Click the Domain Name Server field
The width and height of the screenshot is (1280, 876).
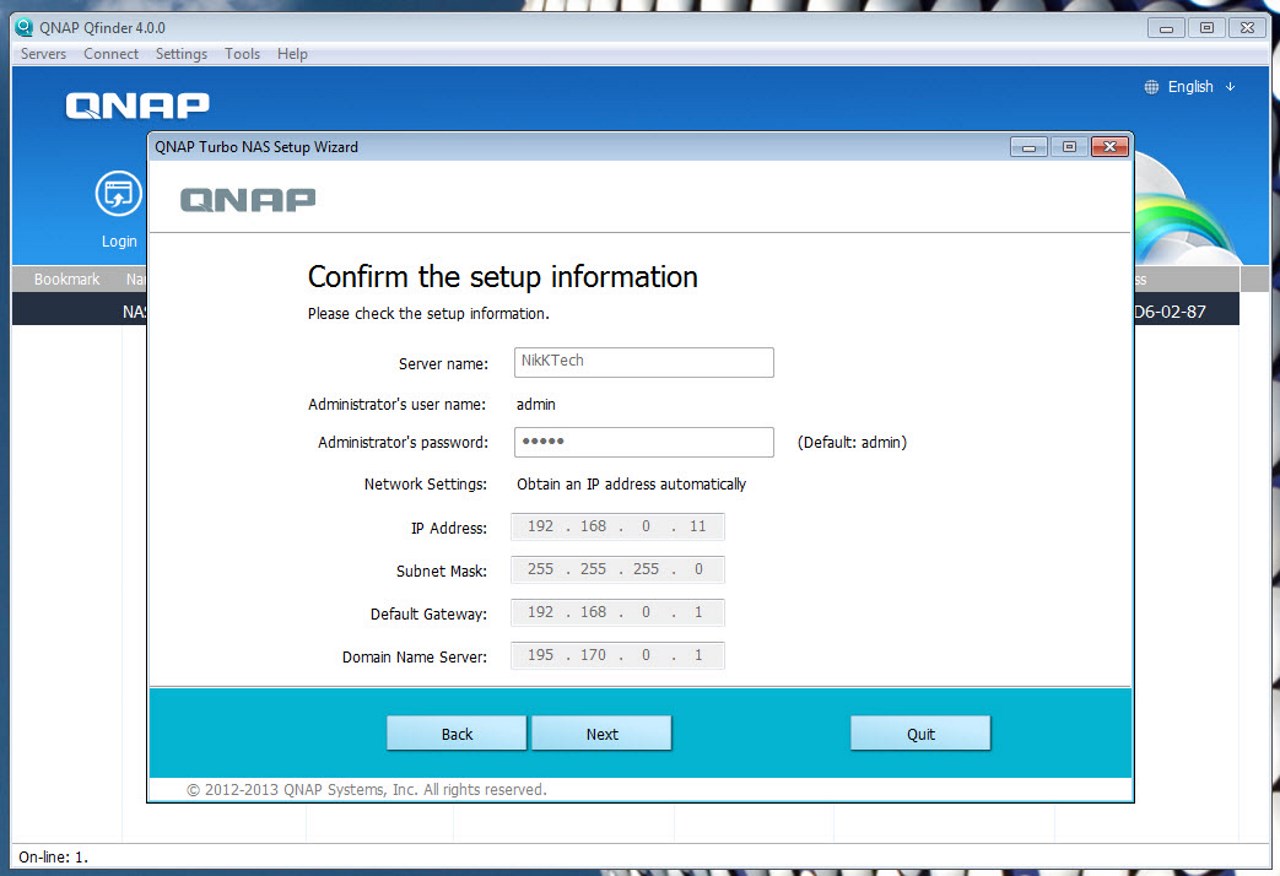coord(618,656)
